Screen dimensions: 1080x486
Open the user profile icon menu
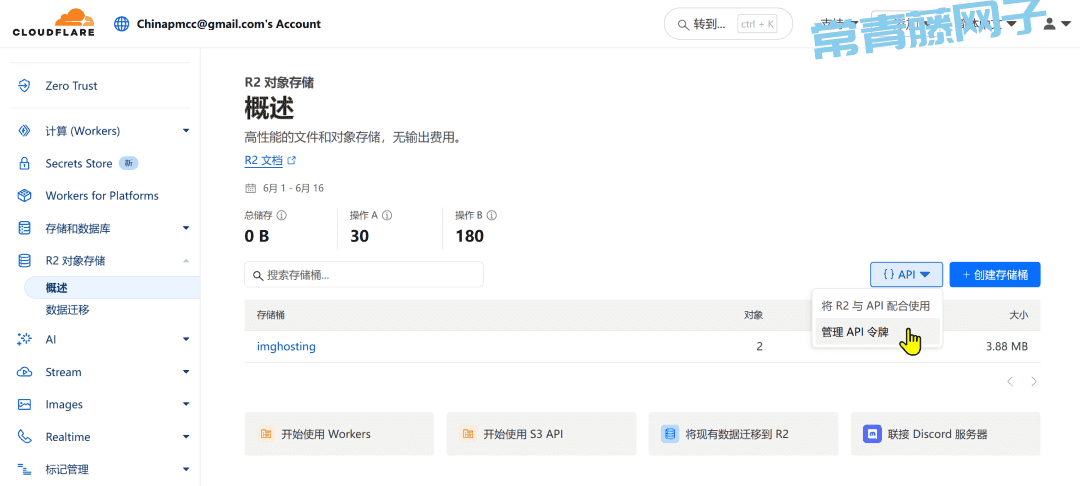[1055, 24]
